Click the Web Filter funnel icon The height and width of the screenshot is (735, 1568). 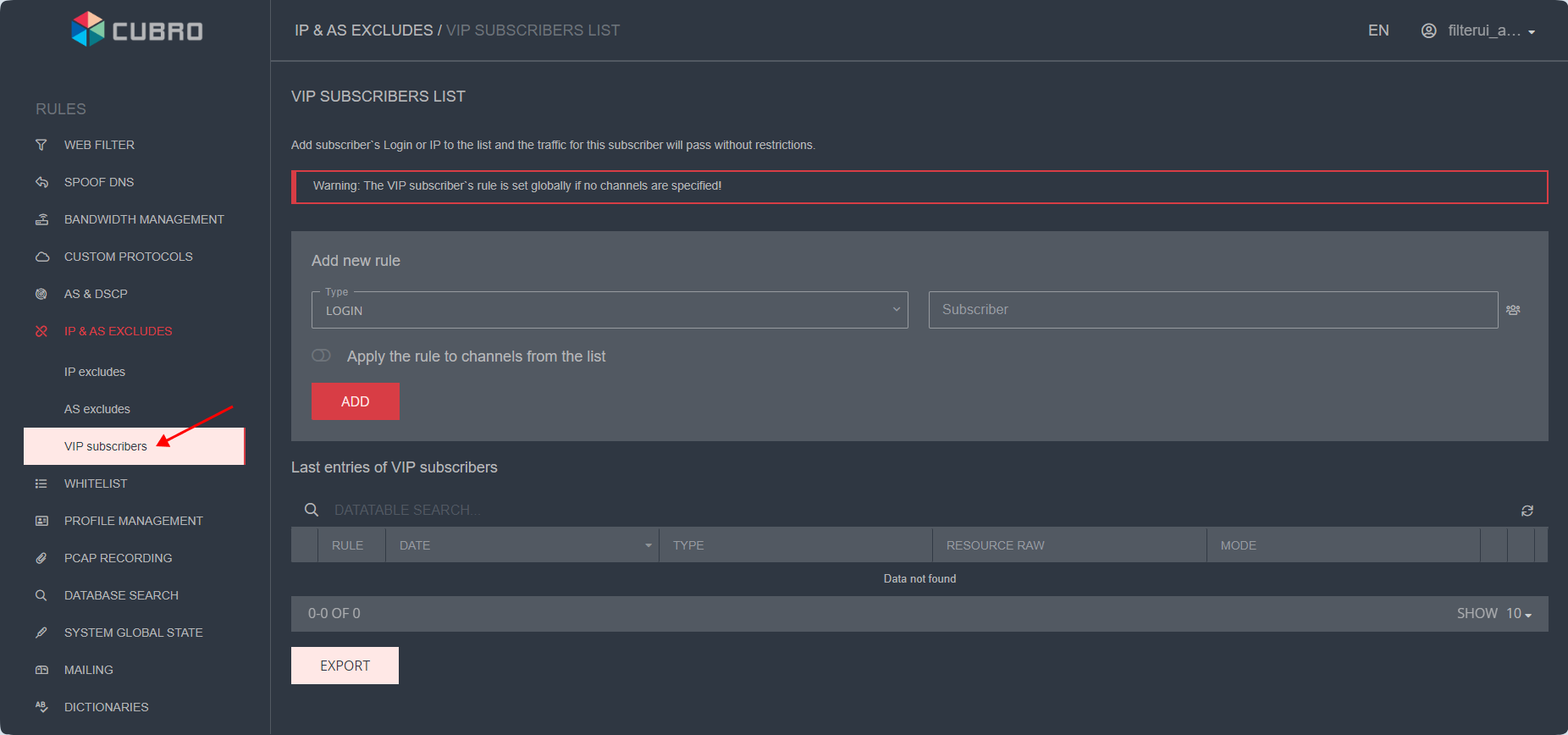(41, 145)
